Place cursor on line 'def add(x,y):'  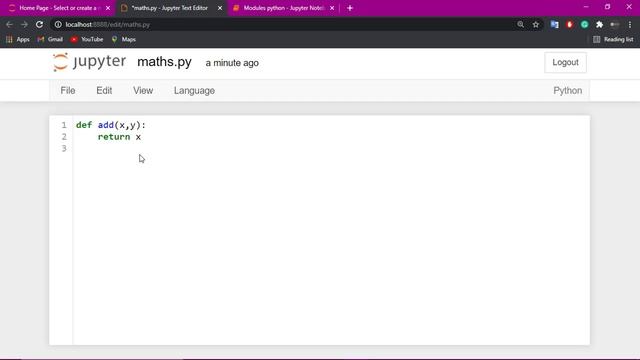tap(111, 125)
